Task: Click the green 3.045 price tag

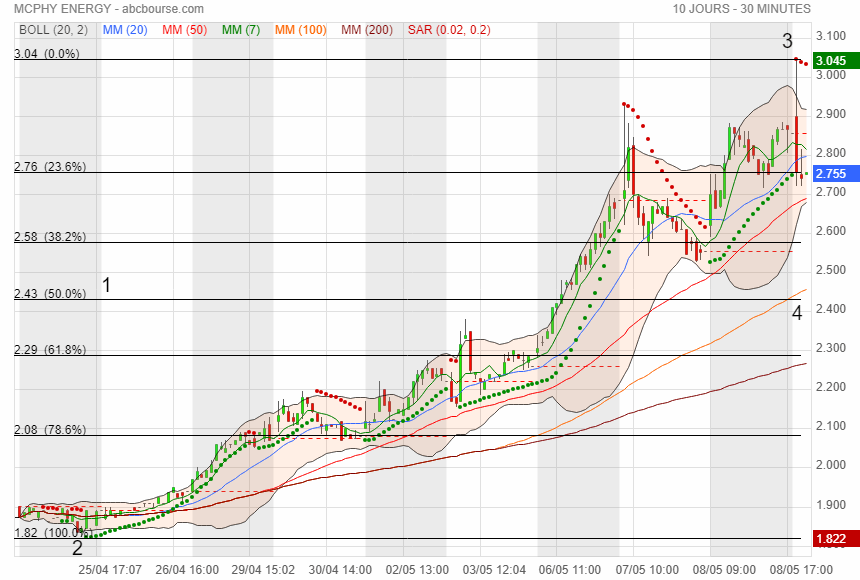Action: pos(836,61)
